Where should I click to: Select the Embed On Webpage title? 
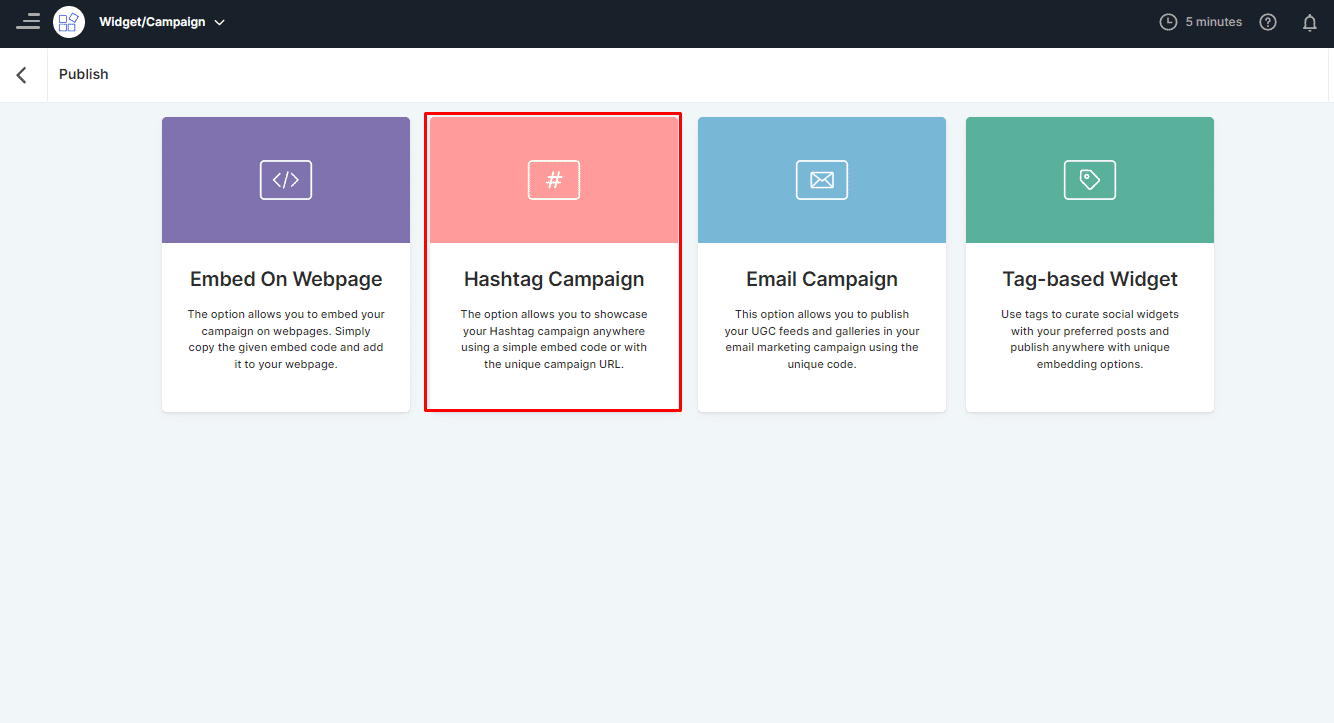(286, 279)
